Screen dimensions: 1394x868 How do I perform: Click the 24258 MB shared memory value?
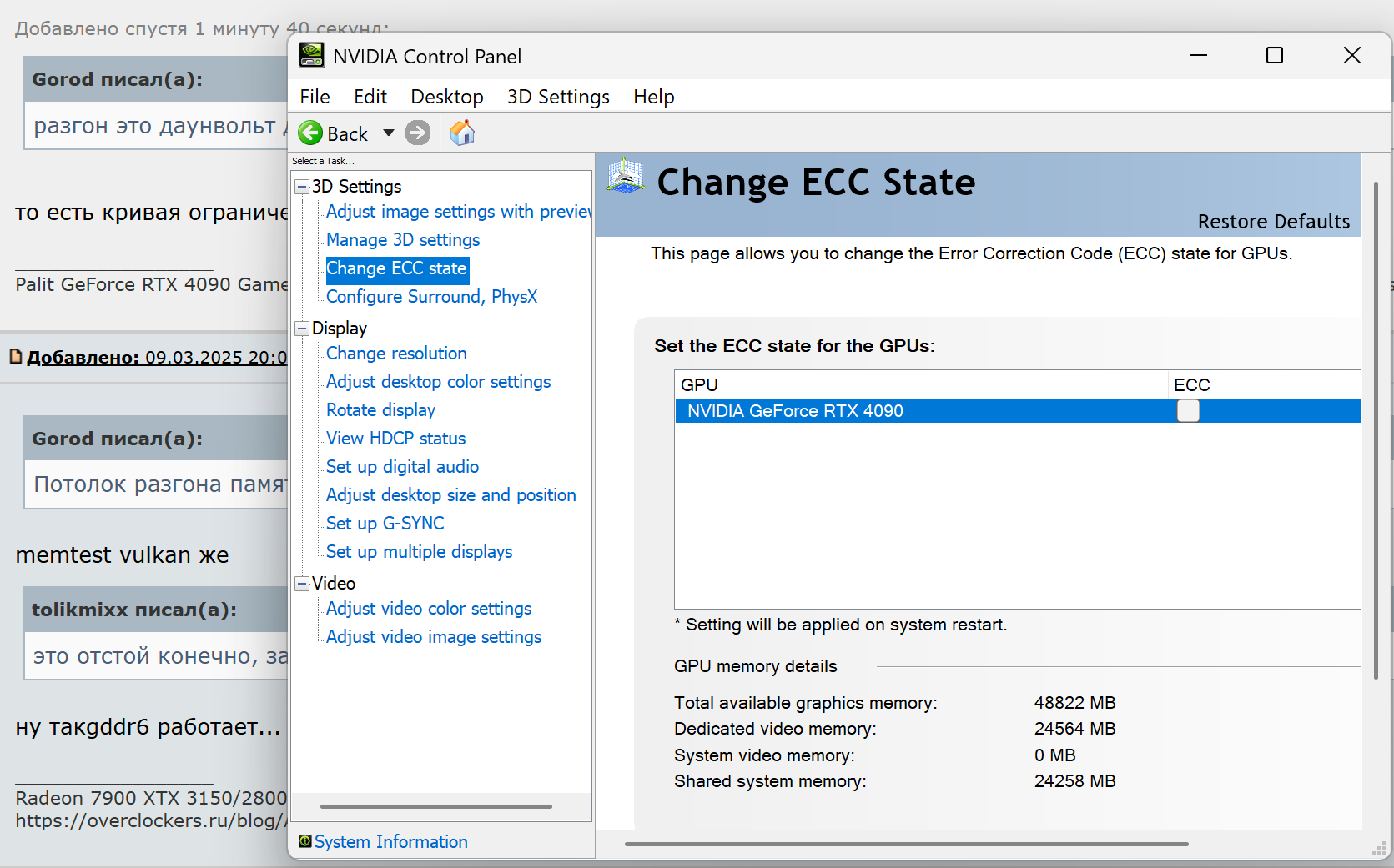(1074, 781)
